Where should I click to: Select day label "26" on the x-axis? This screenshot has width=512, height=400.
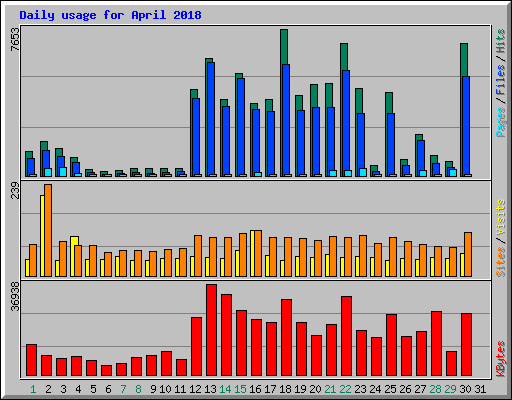click(405, 389)
